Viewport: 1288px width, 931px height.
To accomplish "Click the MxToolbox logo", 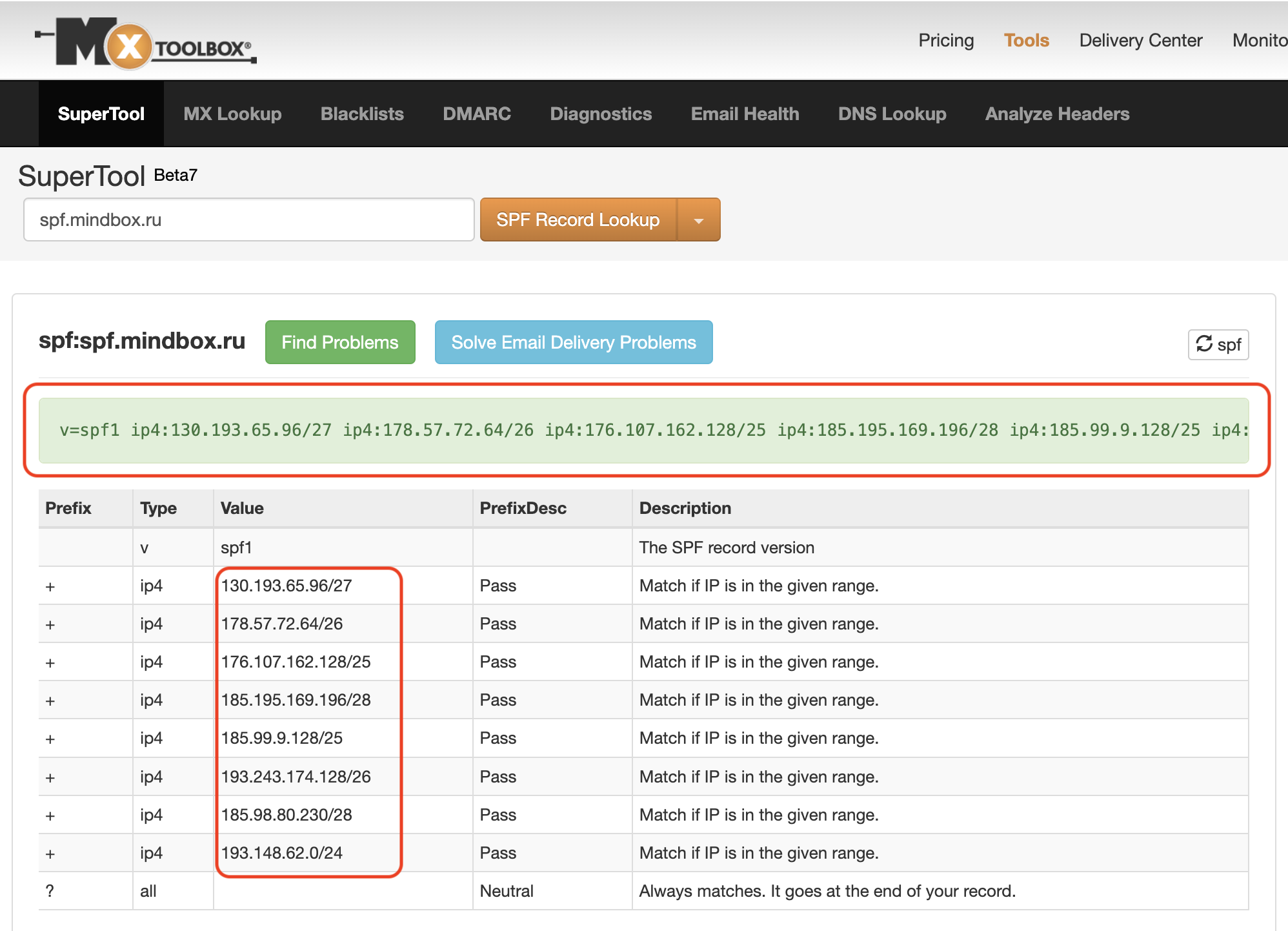I will (x=146, y=43).
